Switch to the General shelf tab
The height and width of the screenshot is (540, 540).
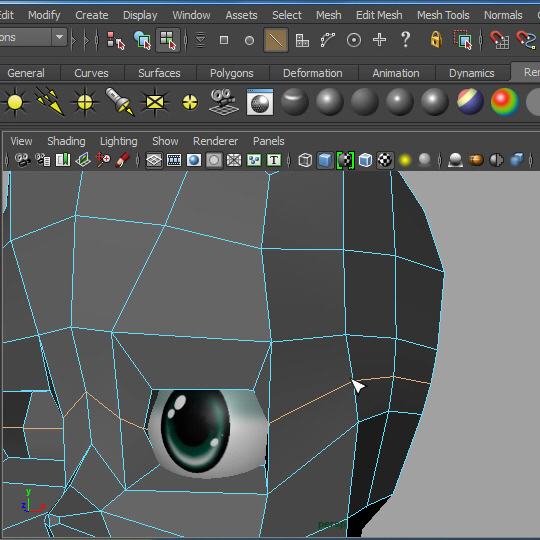(26, 73)
